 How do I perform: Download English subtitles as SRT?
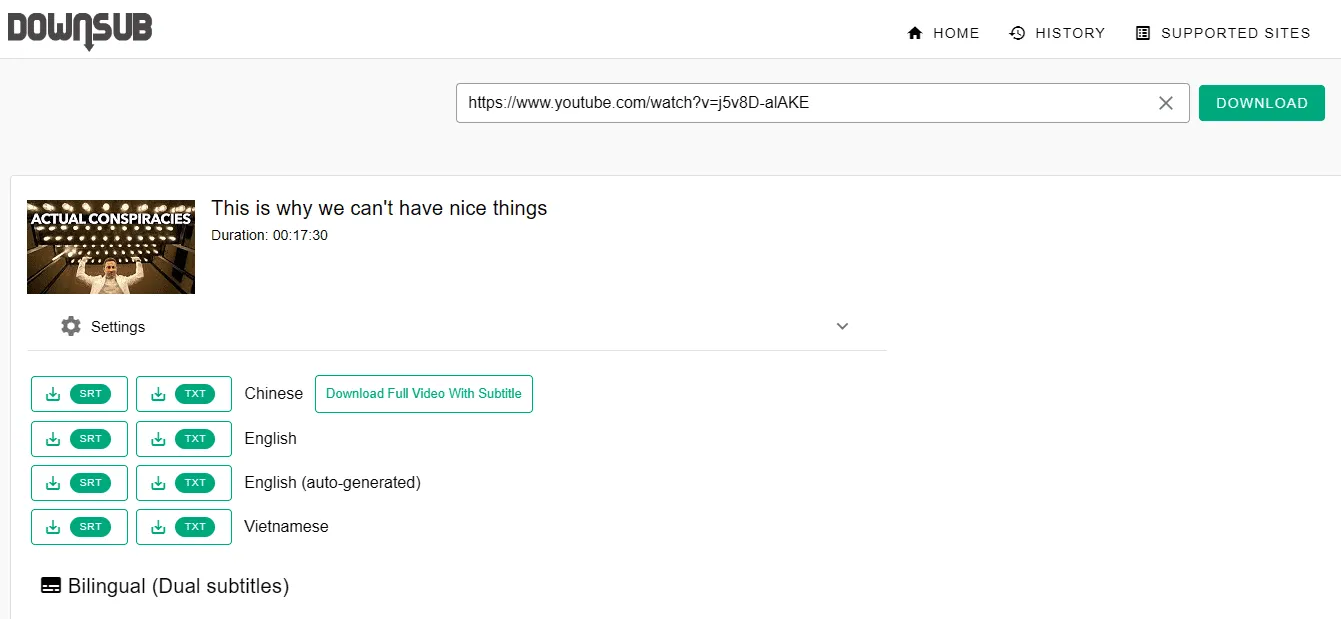coord(79,439)
